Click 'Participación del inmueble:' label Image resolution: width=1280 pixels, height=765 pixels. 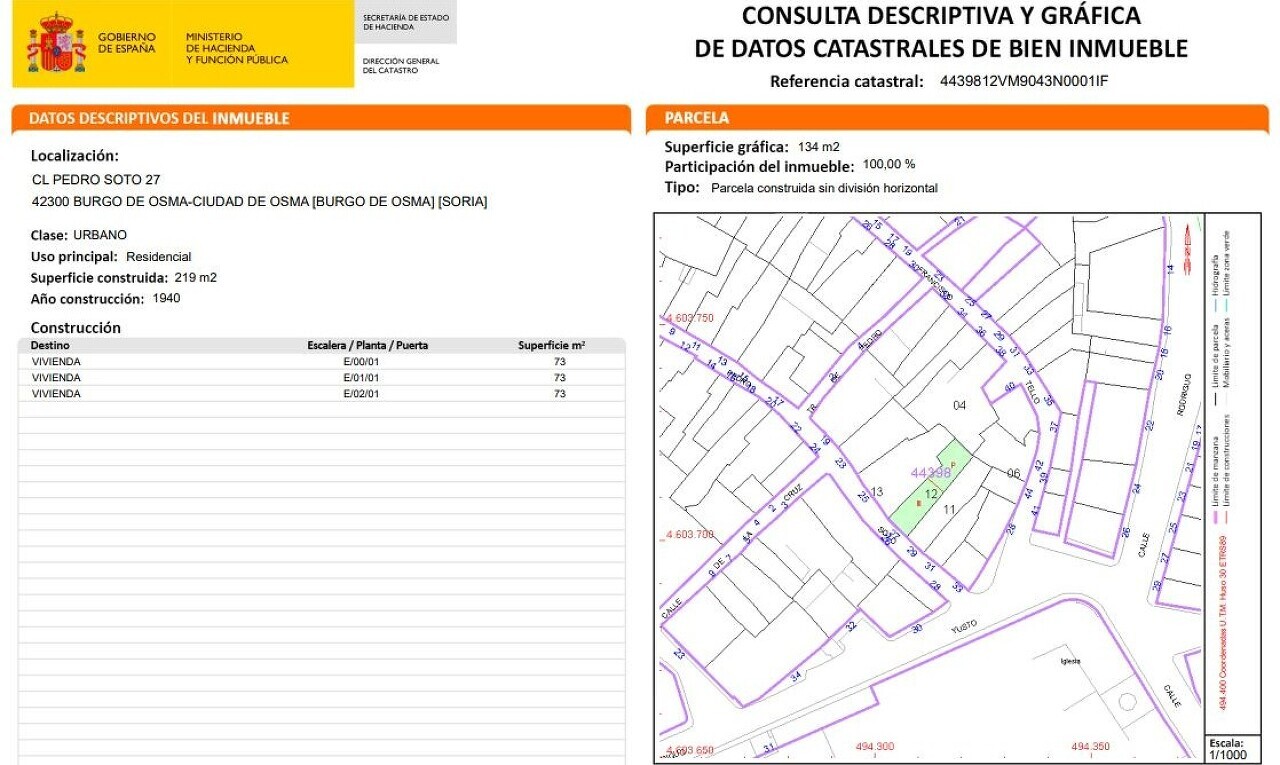[760, 166]
